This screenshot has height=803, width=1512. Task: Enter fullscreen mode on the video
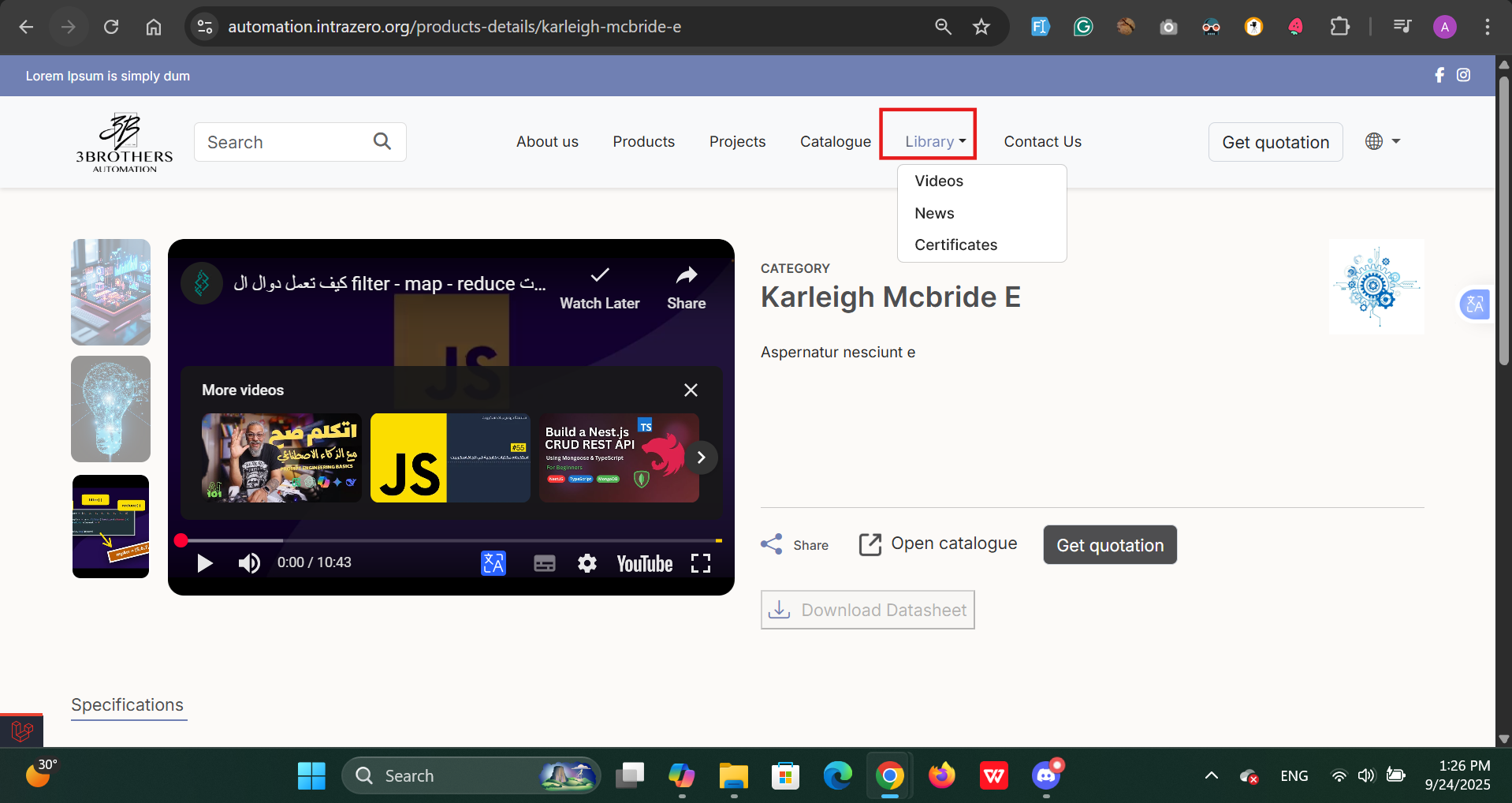click(x=700, y=563)
